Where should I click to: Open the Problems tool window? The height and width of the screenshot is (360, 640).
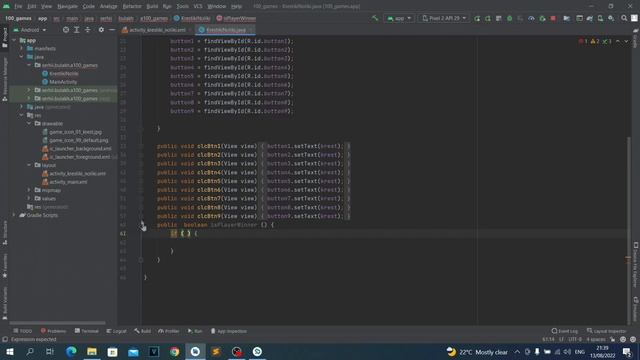point(53,331)
